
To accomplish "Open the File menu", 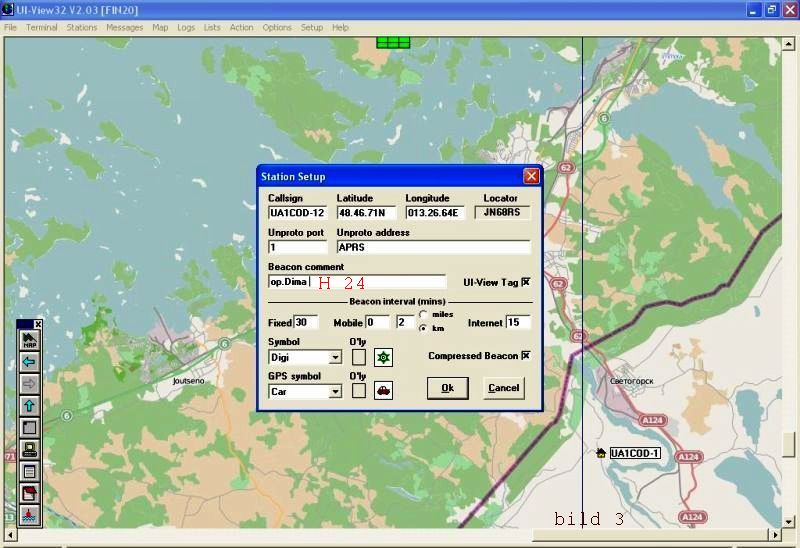I will (x=10, y=28).
